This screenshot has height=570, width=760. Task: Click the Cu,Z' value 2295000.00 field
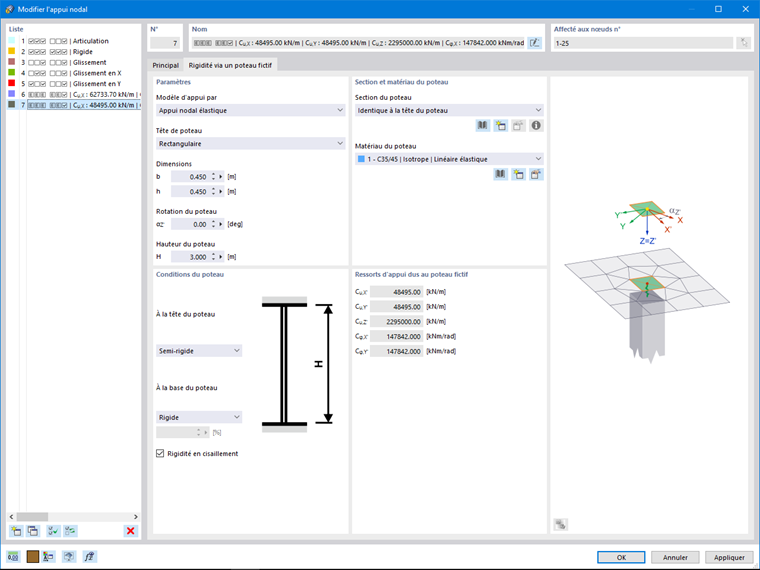click(396, 321)
